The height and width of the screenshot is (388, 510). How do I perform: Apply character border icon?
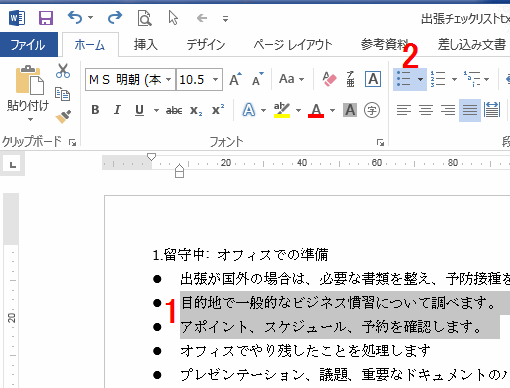tap(373, 79)
